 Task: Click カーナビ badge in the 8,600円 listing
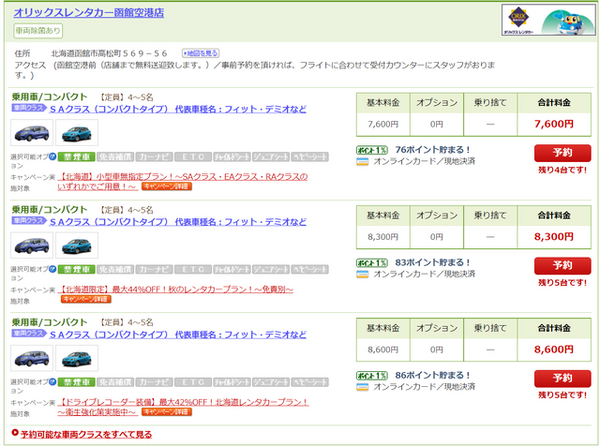pyautogui.click(x=154, y=382)
